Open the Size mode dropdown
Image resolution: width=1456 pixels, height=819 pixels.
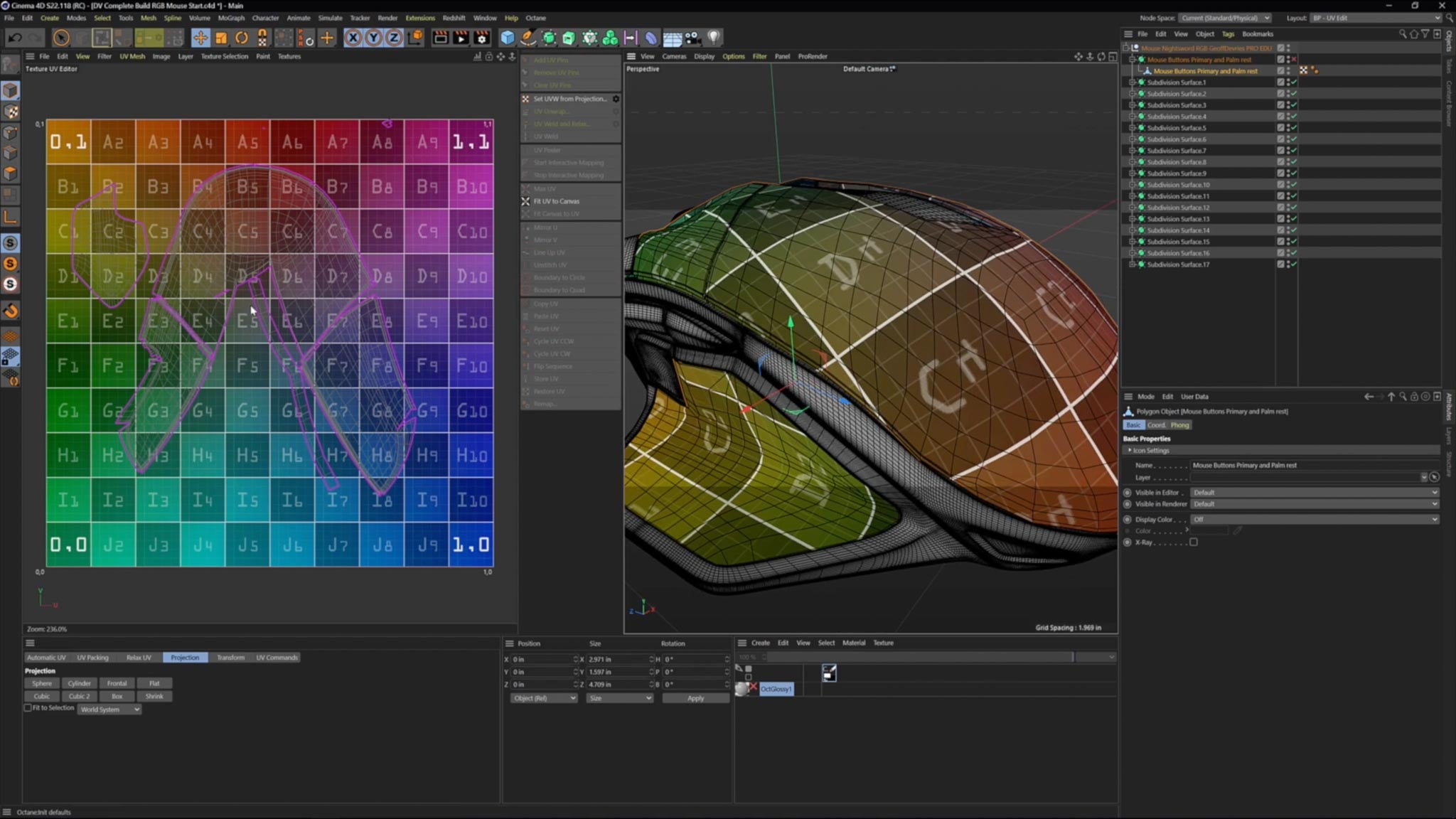(619, 698)
